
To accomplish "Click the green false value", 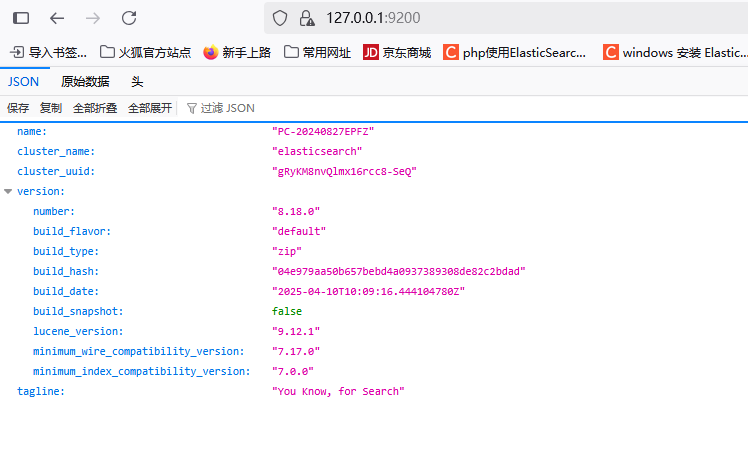I will 287,311.
